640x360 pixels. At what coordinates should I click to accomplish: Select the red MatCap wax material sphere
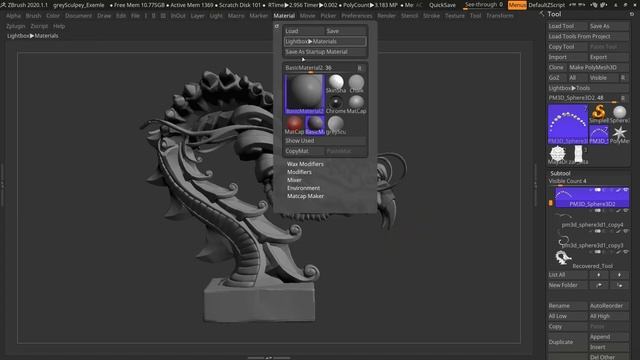click(x=294, y=125)
